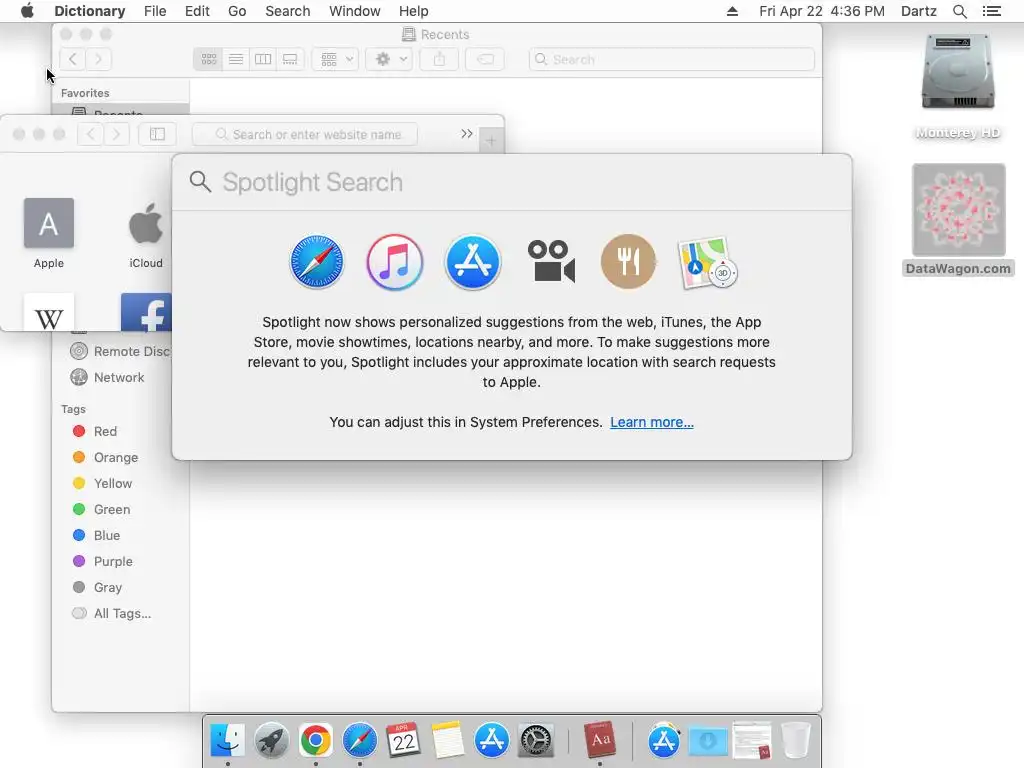Select iTunes music icon in Spotlight panel

click(x=394, y=262)
